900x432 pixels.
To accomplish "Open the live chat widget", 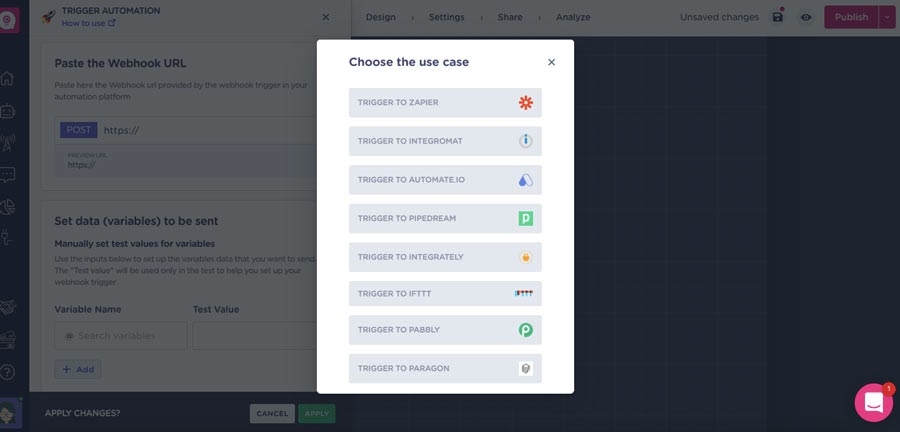I will (x=874, y=402).
